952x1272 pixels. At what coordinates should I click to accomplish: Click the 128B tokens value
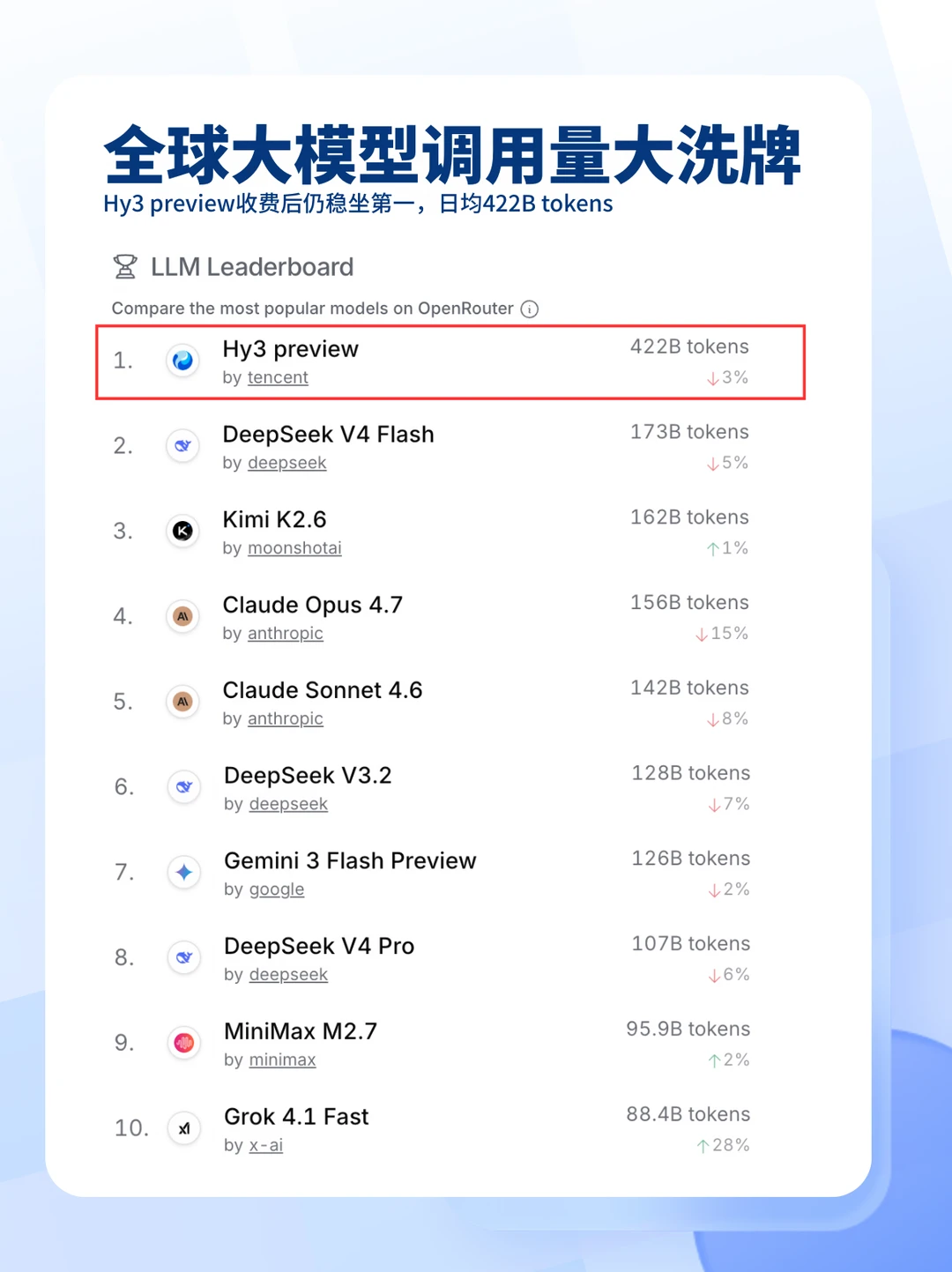pos(691,773)
